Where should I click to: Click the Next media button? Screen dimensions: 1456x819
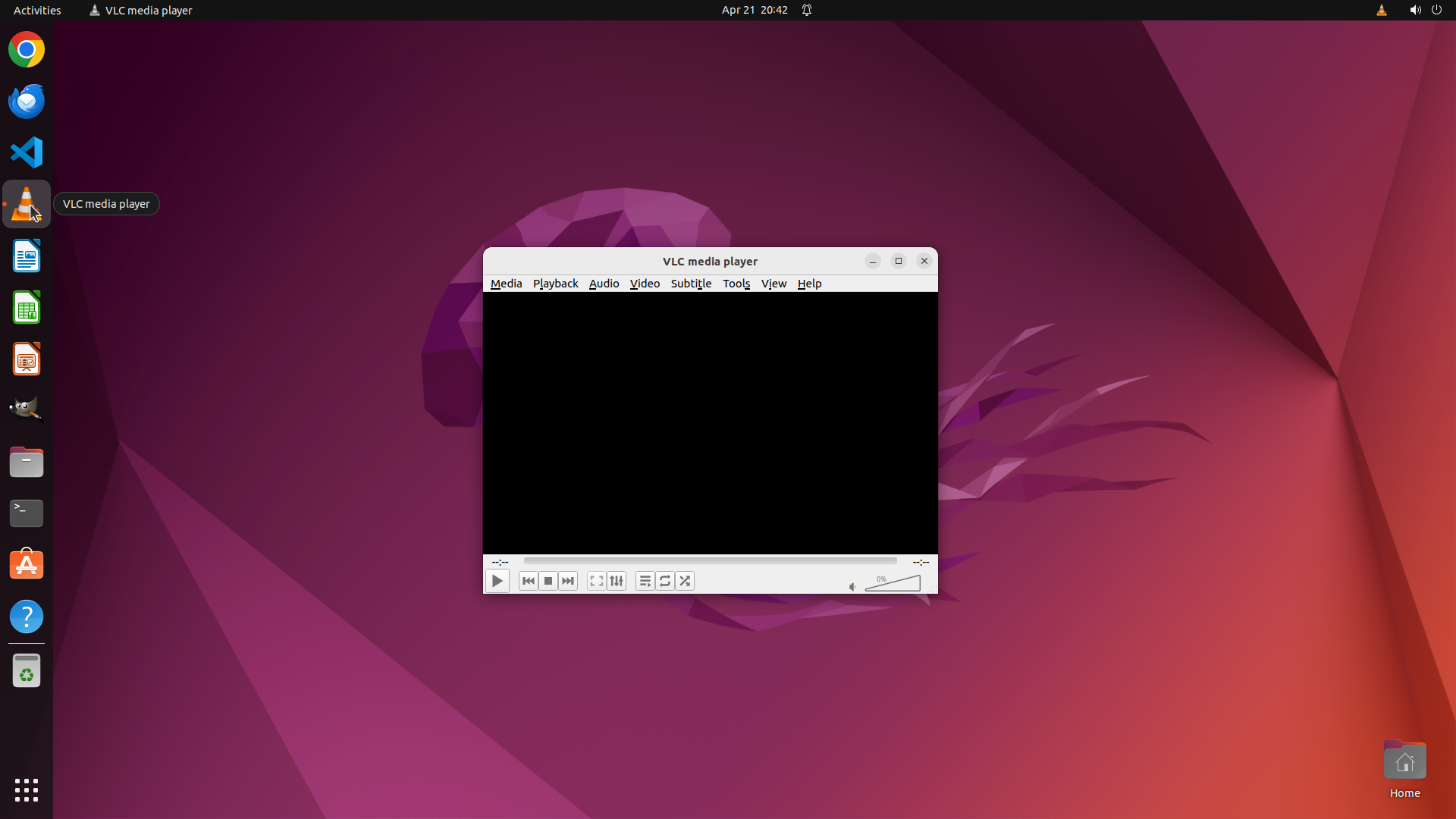pos(568,581)
